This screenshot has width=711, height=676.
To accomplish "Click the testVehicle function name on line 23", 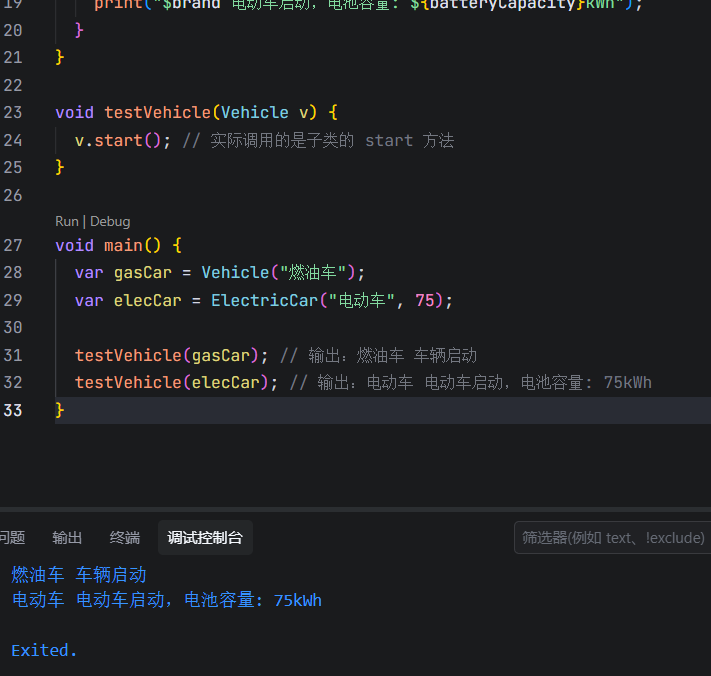I will click(x=158, y=112).
